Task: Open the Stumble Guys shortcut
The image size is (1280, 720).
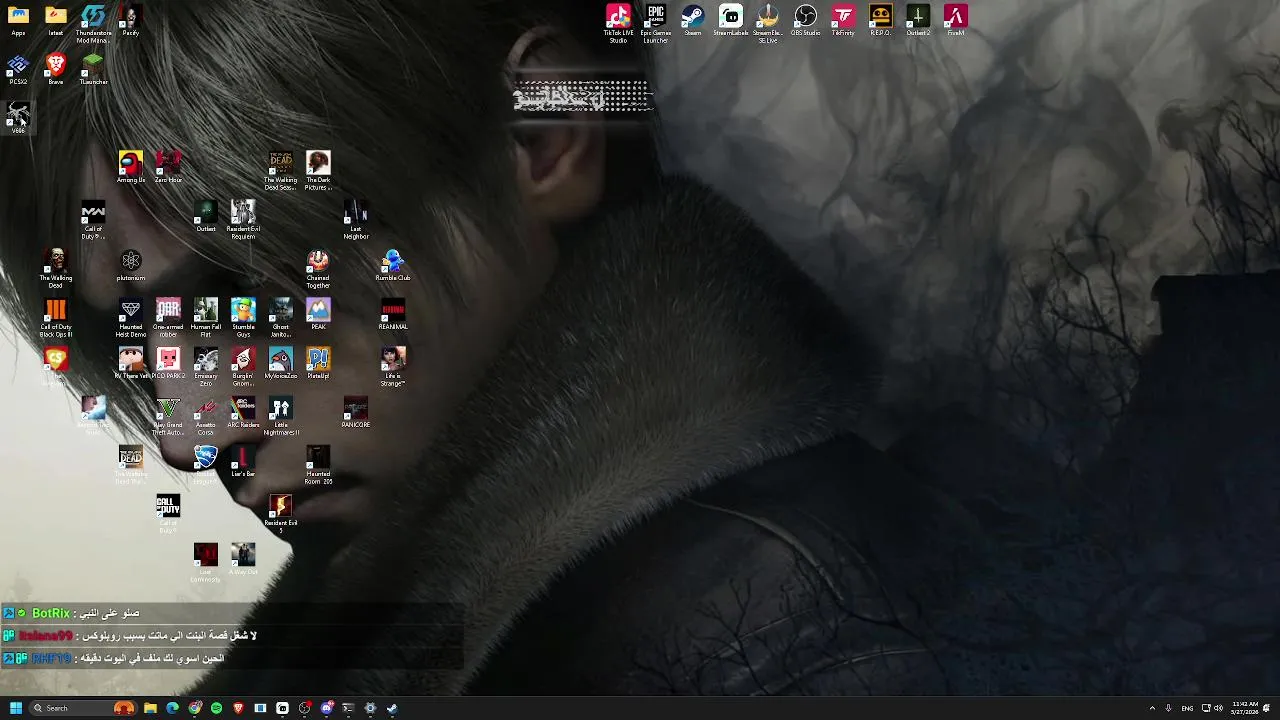Action: tap(243, 318)
